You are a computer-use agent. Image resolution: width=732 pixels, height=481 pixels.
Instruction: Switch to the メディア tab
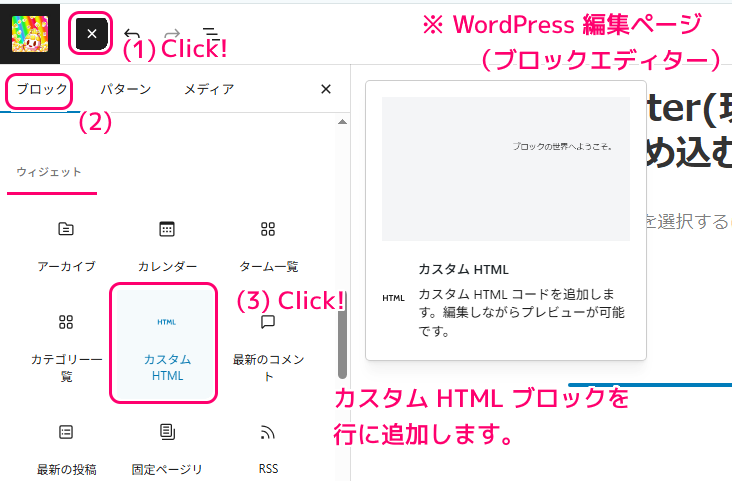[209, 89]
